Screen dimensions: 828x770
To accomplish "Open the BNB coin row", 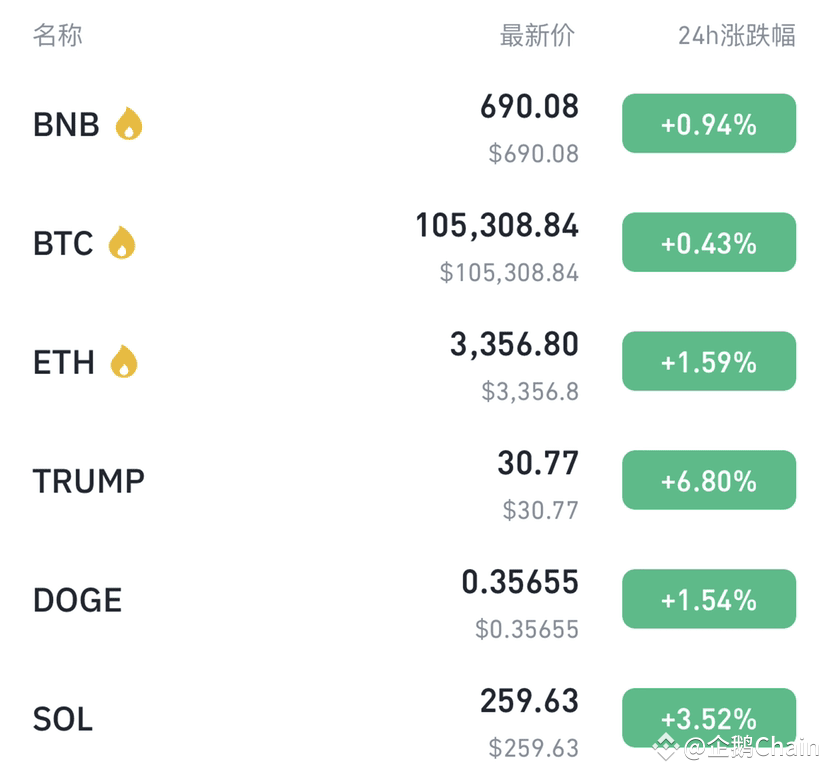I will click(x=414, y=124).
